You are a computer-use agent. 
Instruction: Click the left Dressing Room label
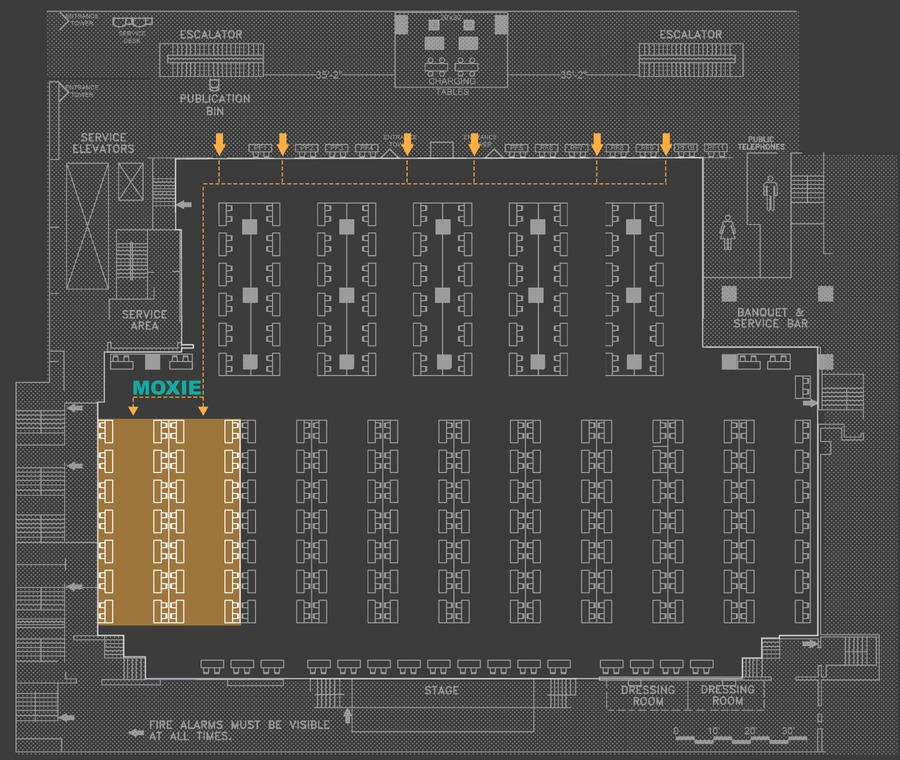pos(648,694)
